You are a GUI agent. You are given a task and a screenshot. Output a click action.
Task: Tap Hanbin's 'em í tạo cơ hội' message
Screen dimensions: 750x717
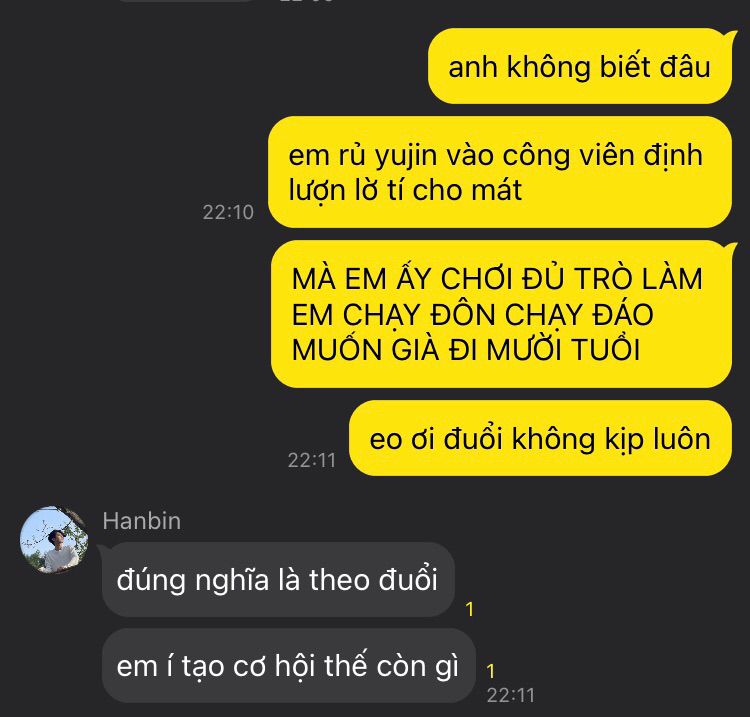[288, 665]
